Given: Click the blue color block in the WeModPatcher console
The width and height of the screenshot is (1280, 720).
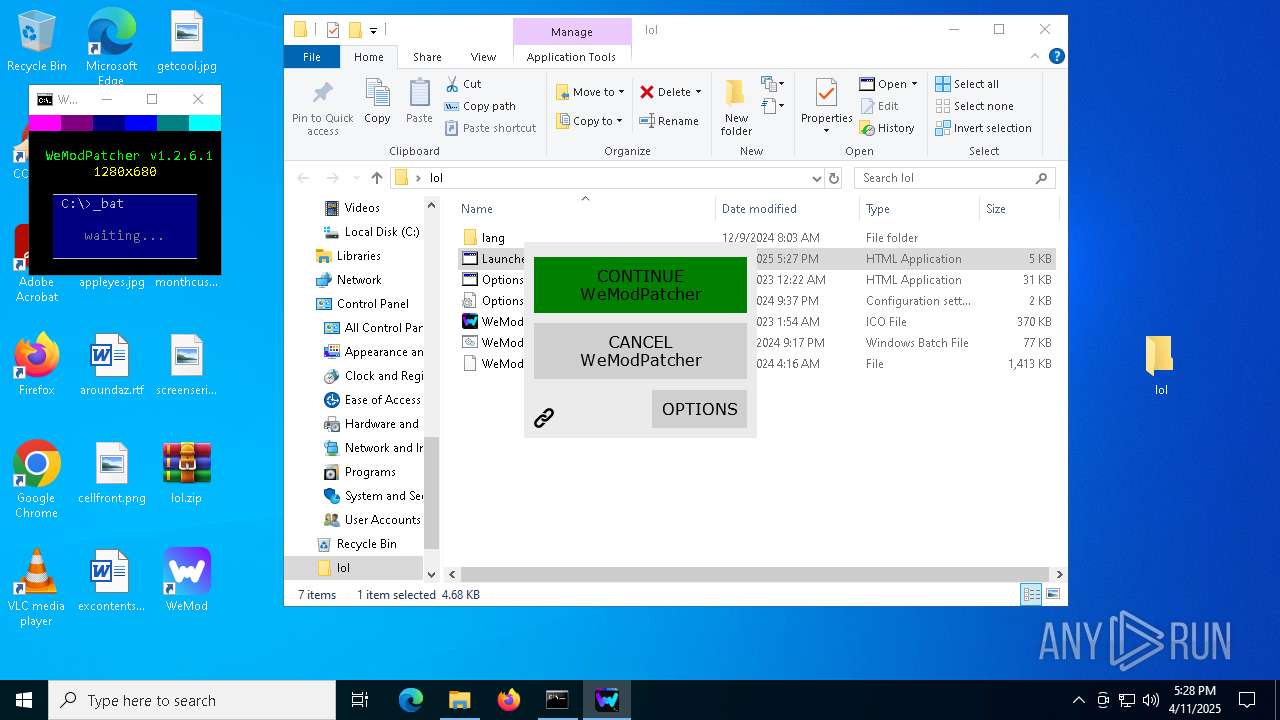Looking at the screenshot, I should click(x=141, y=123).
